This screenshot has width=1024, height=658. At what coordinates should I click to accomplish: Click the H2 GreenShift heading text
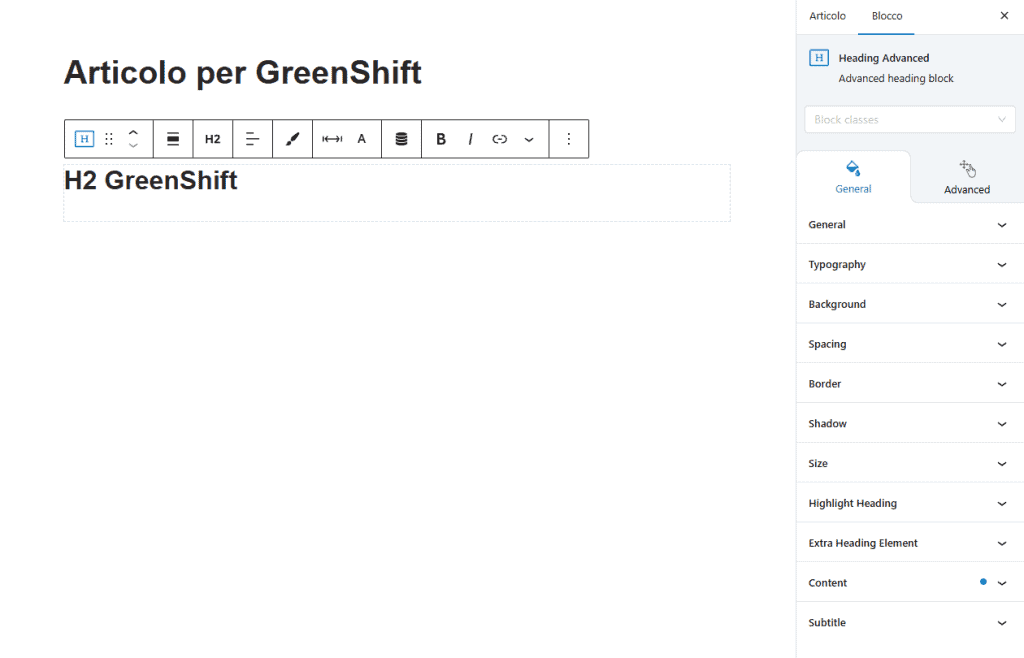(151, 181)
